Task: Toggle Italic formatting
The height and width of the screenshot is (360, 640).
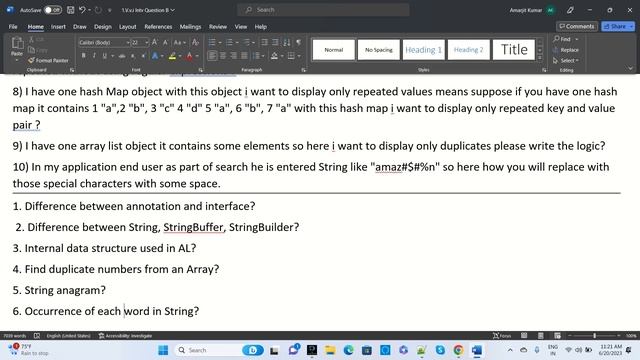Action: pyautogui.click(x=94, y=56)
